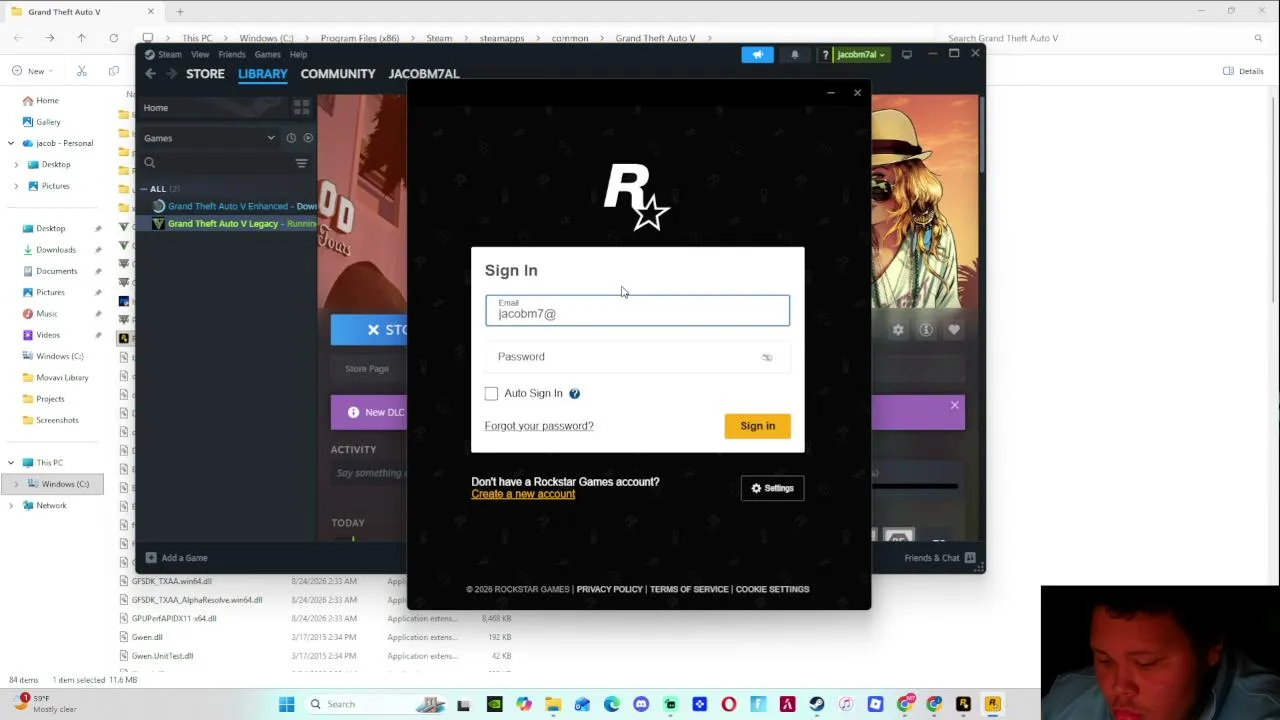Open the Help menu in Steam
The image size is (1280, 720).
(298, 55)
